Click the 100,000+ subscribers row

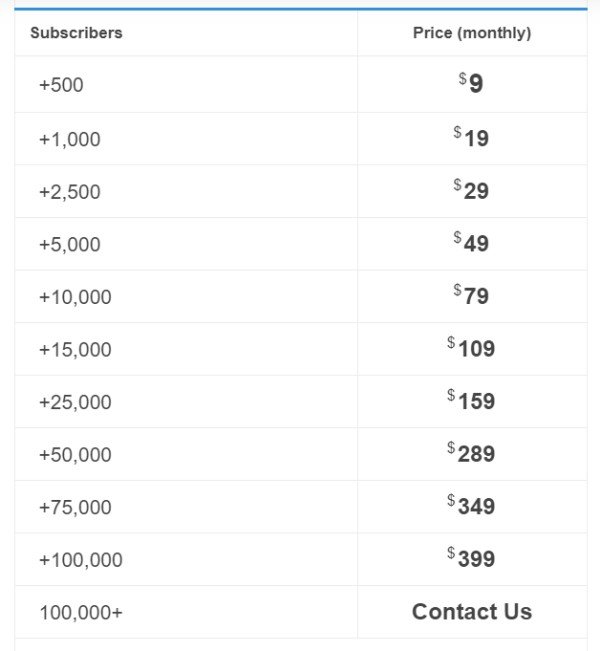coord(301,612)
